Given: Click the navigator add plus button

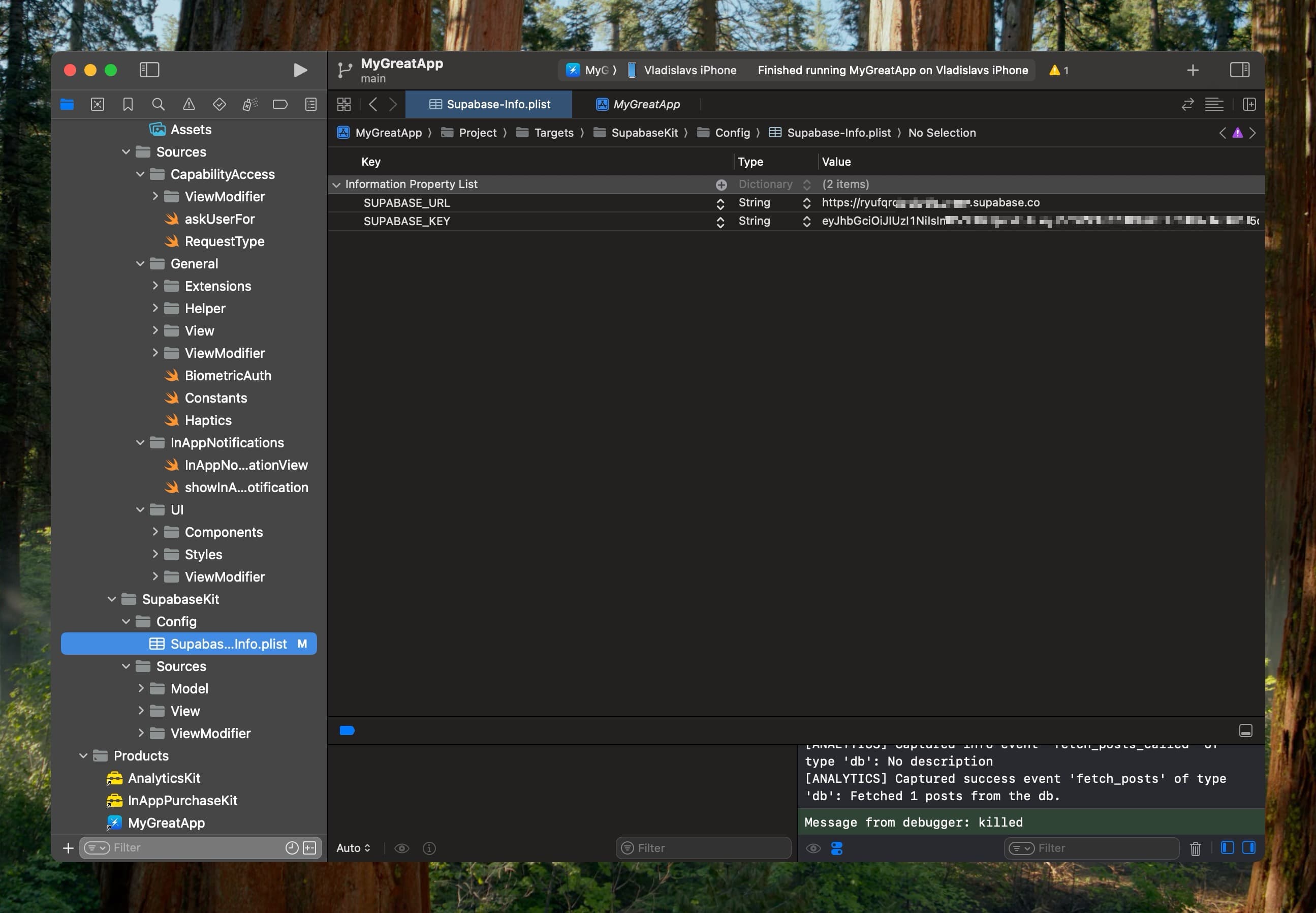Looking at the screenshot, I should 68,848.
